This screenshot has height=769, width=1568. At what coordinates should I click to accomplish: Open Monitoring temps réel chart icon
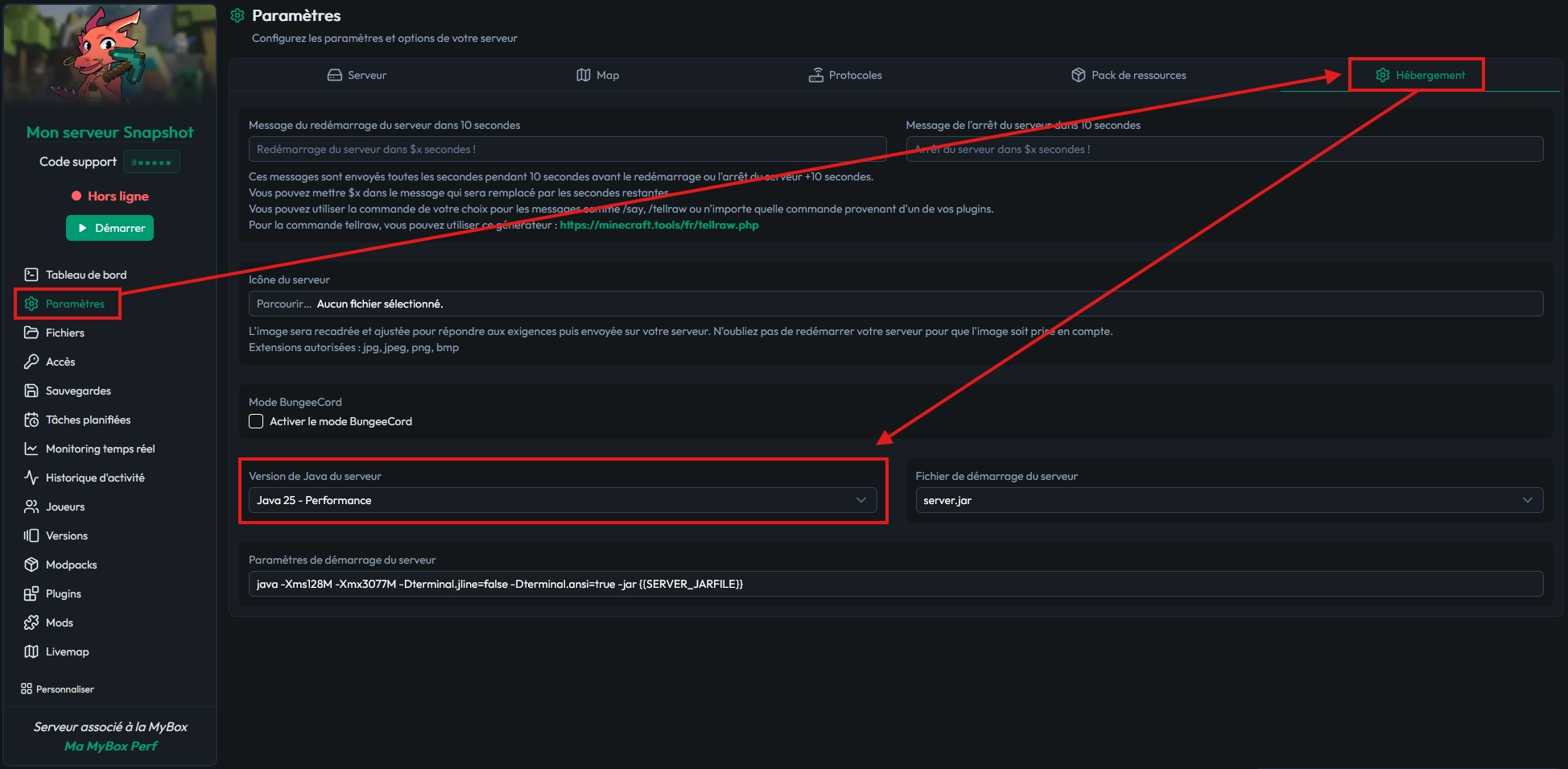pos(31,449)
